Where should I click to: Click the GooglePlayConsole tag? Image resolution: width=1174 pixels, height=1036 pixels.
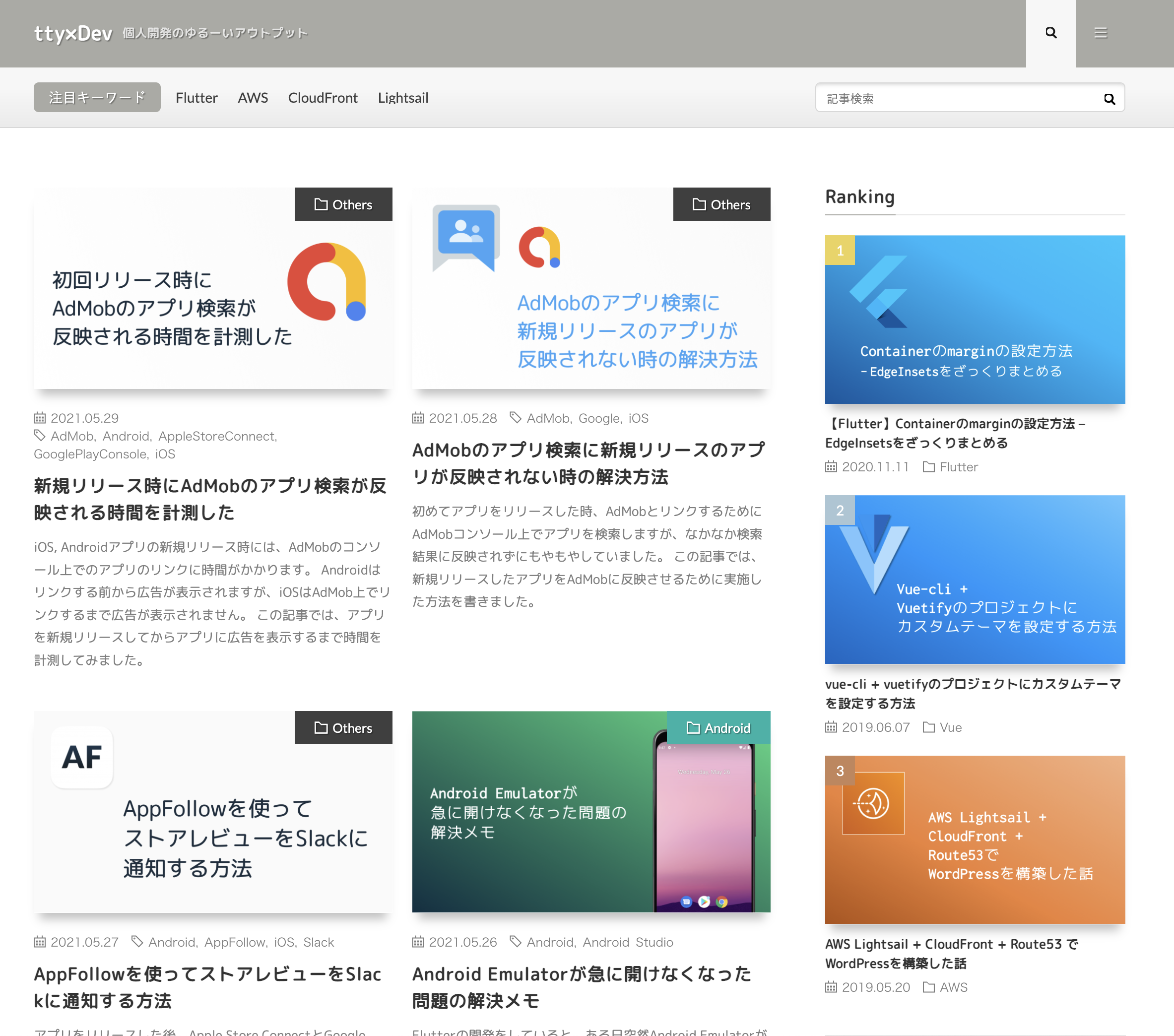(90, 453)
